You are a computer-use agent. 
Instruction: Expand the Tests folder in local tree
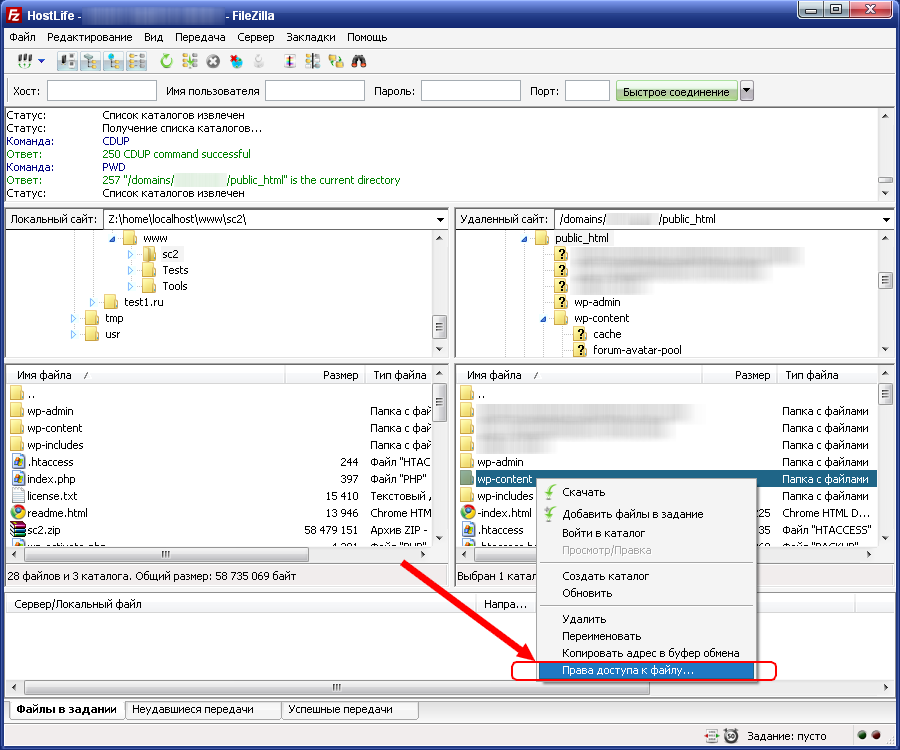(130, 270)
